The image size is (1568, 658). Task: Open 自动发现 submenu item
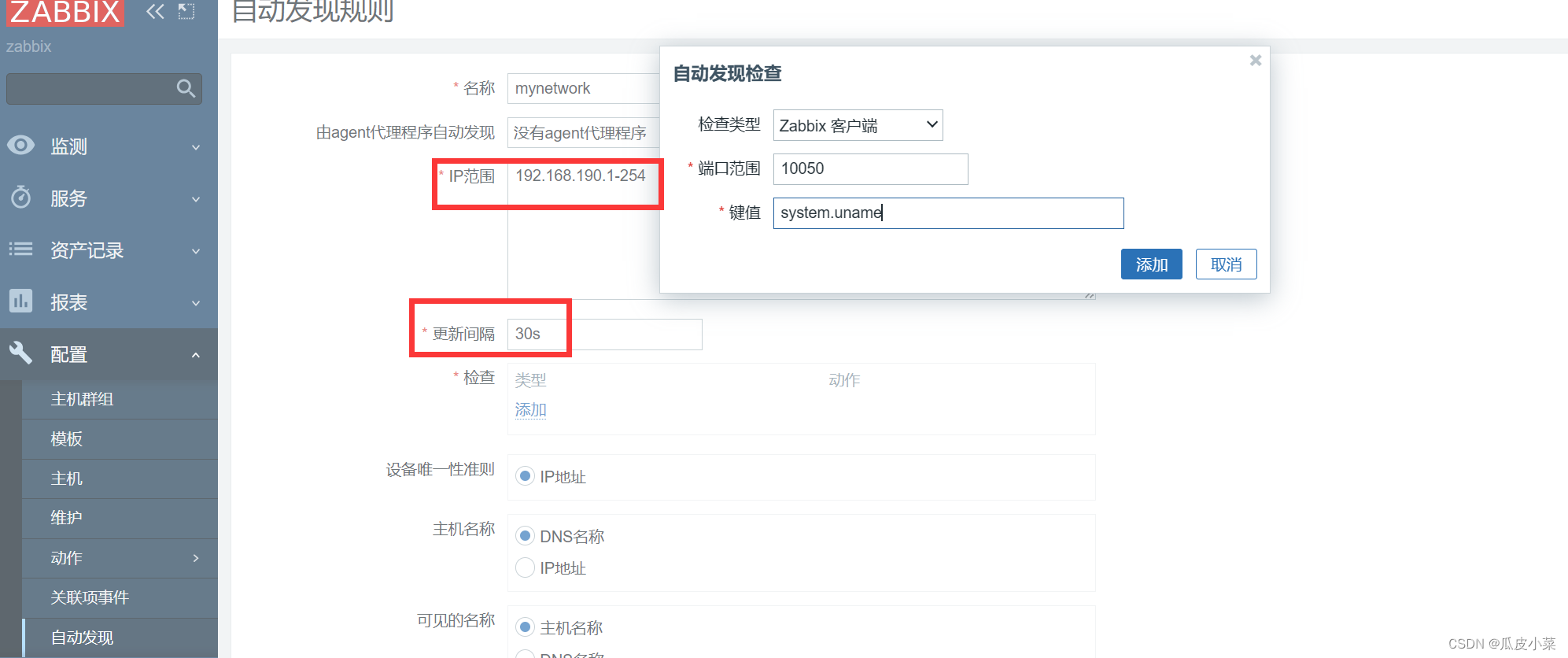(x=120, y=638)
